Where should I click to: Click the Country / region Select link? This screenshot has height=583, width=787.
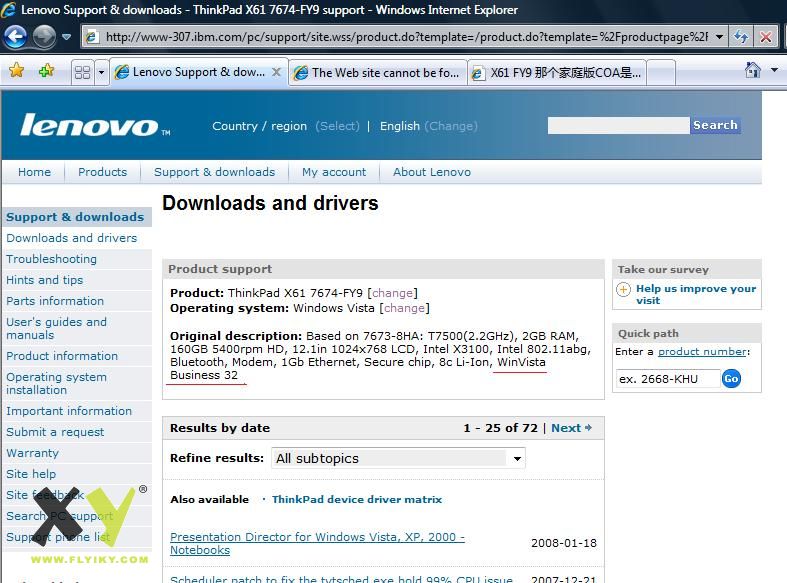point(337,126)
